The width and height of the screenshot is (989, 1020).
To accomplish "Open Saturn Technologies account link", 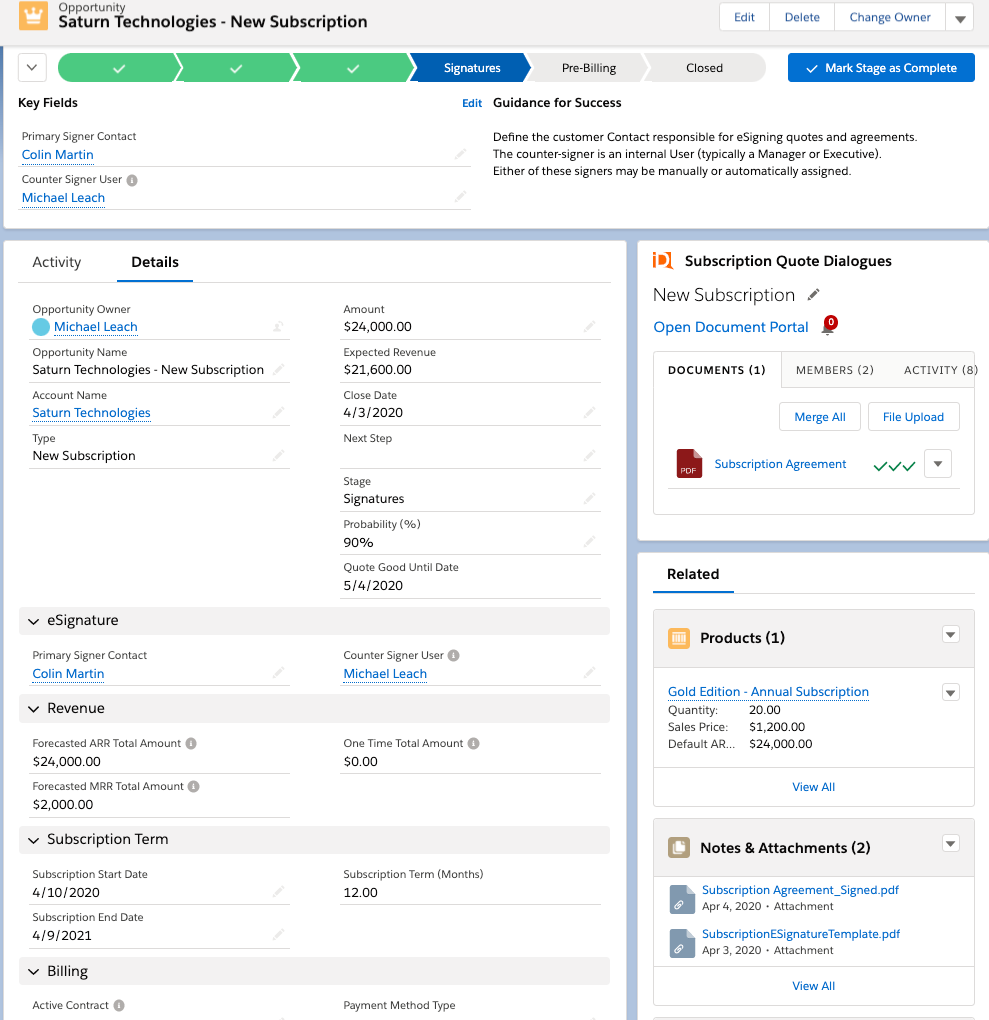I will 91,413.
